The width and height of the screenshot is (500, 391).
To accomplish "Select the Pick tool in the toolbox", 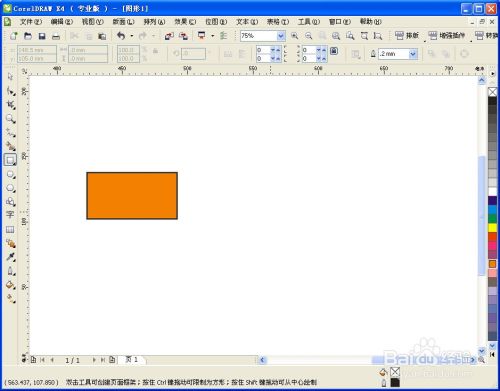I will 10,77.
